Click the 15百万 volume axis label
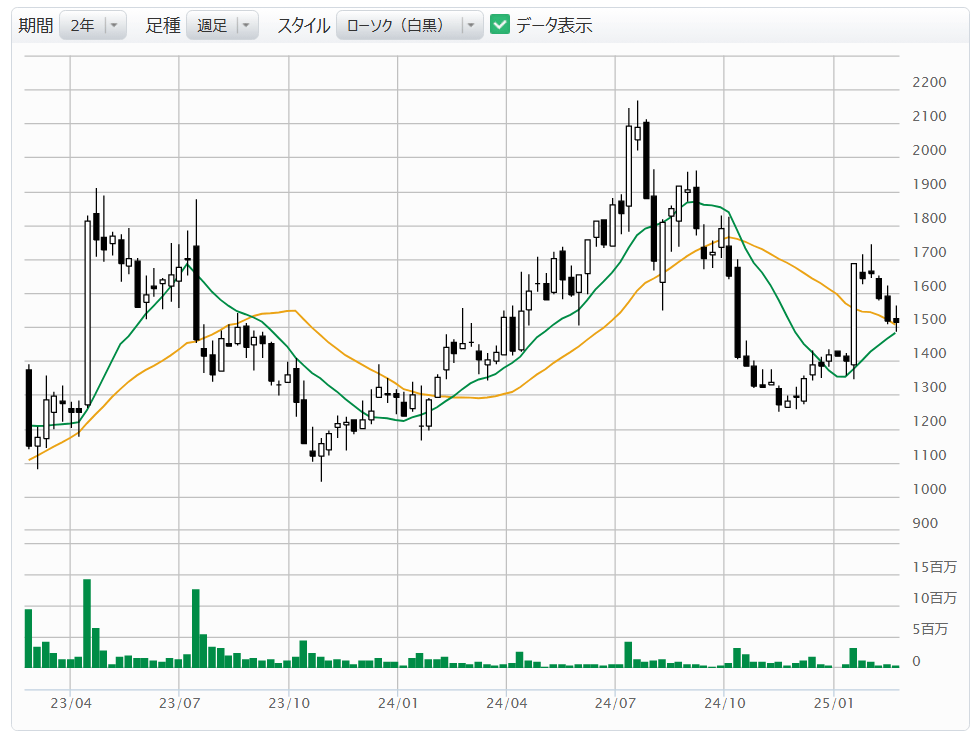 [x=934, y=567]
